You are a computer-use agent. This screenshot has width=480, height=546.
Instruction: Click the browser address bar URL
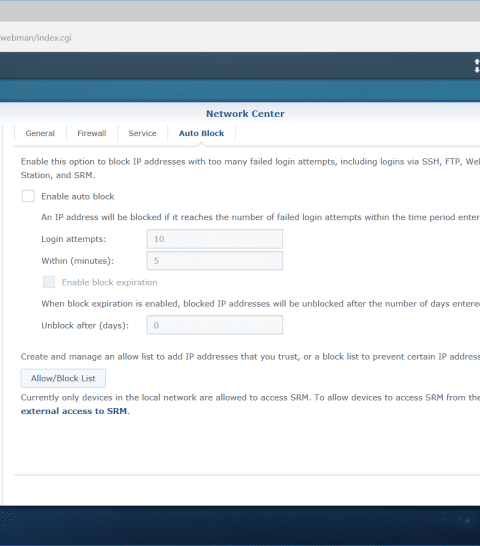click(36, 38)
